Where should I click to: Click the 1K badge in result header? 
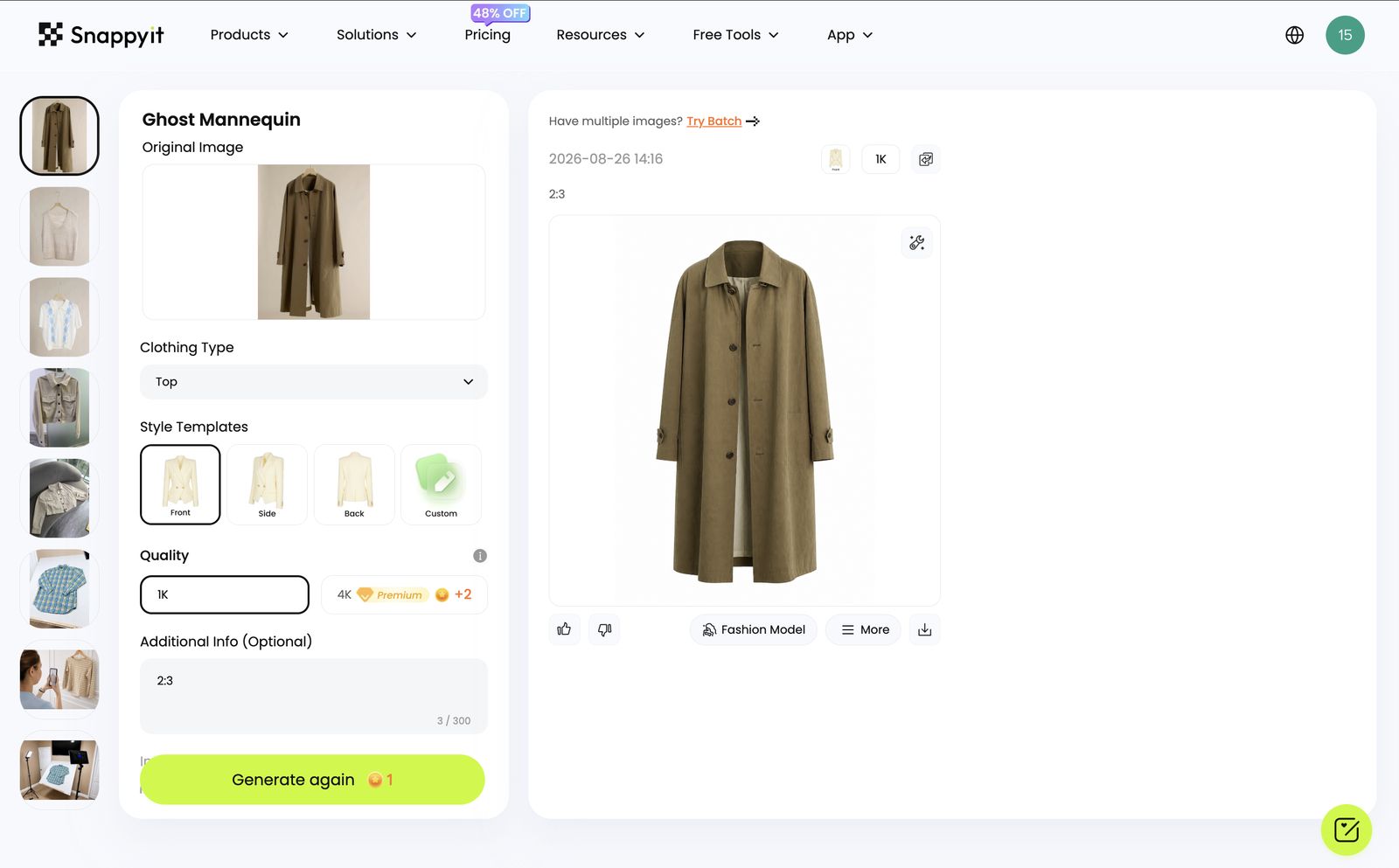click(x=880, y=159)
